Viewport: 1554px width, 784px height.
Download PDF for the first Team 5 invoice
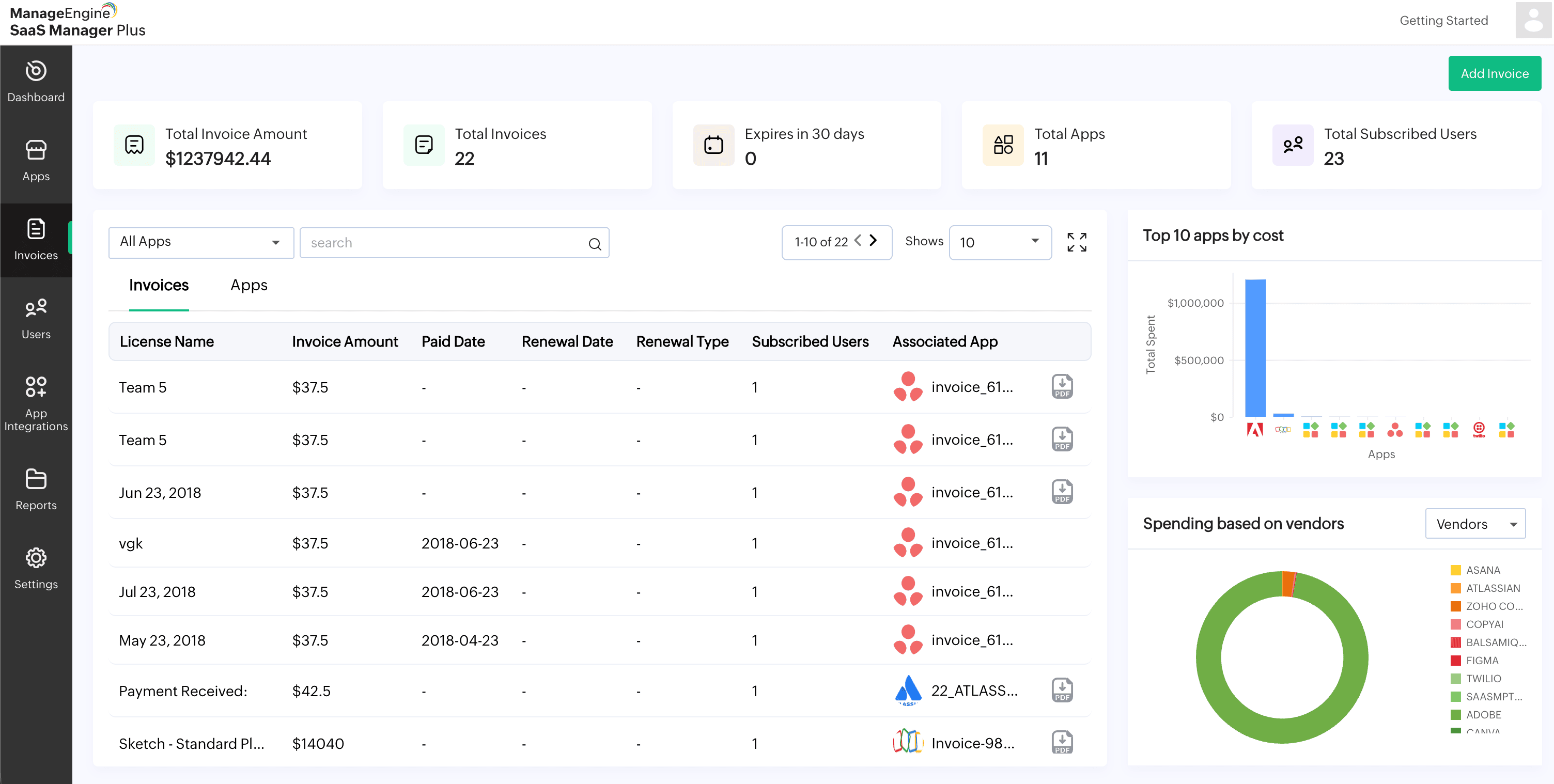pyautogui.click(x=1062, y=386)
